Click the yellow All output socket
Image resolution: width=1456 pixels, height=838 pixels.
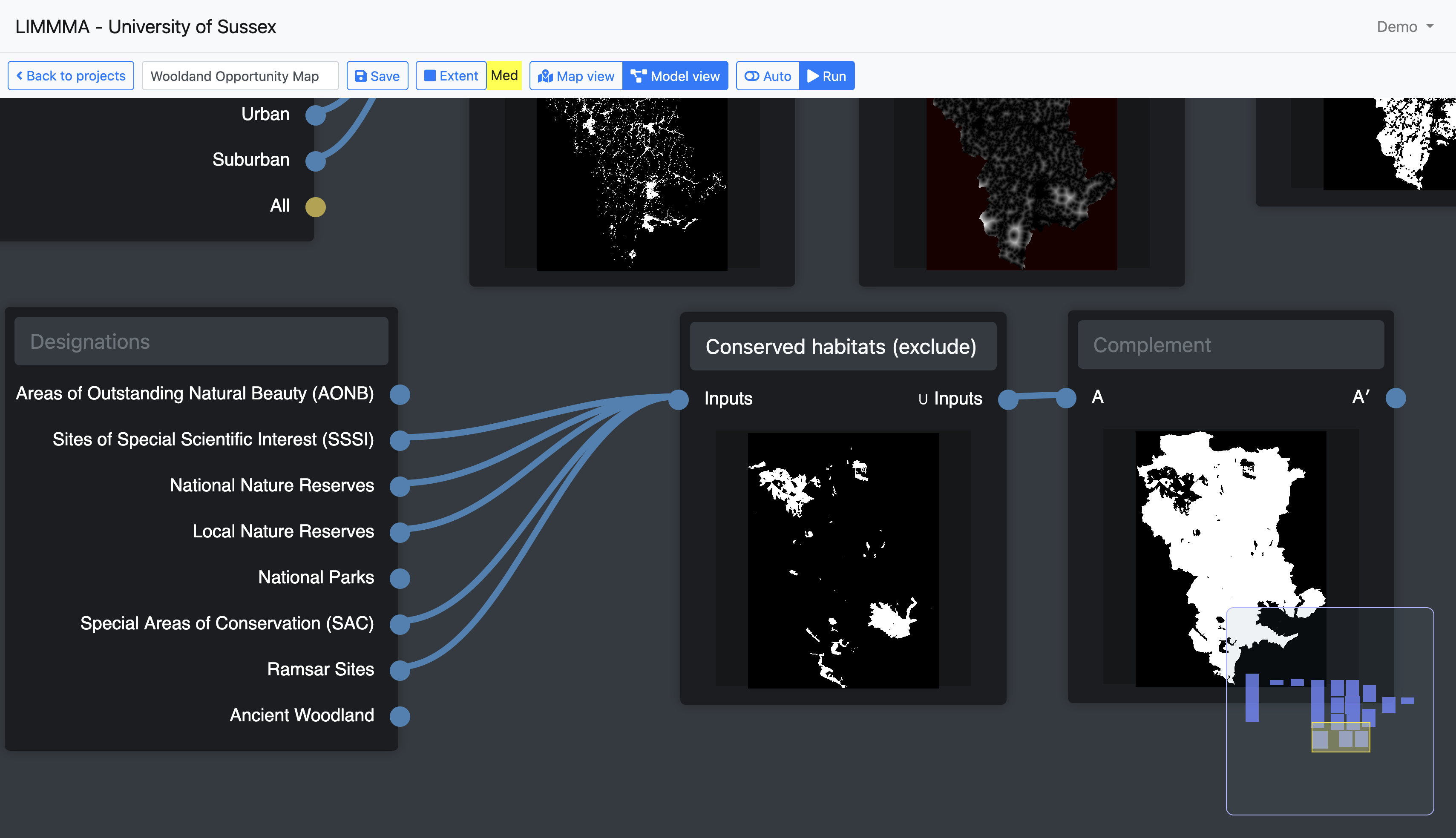click(x=316, y=207)
